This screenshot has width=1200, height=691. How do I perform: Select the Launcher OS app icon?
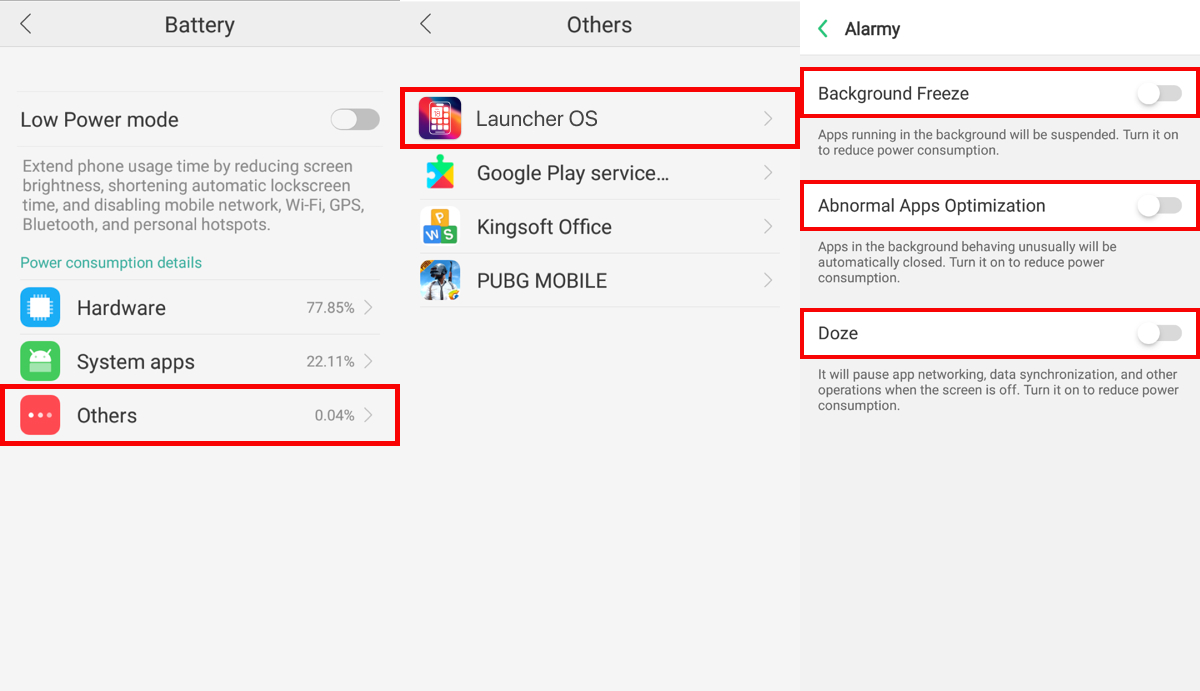pyautogui.click(x=440, y=119)
